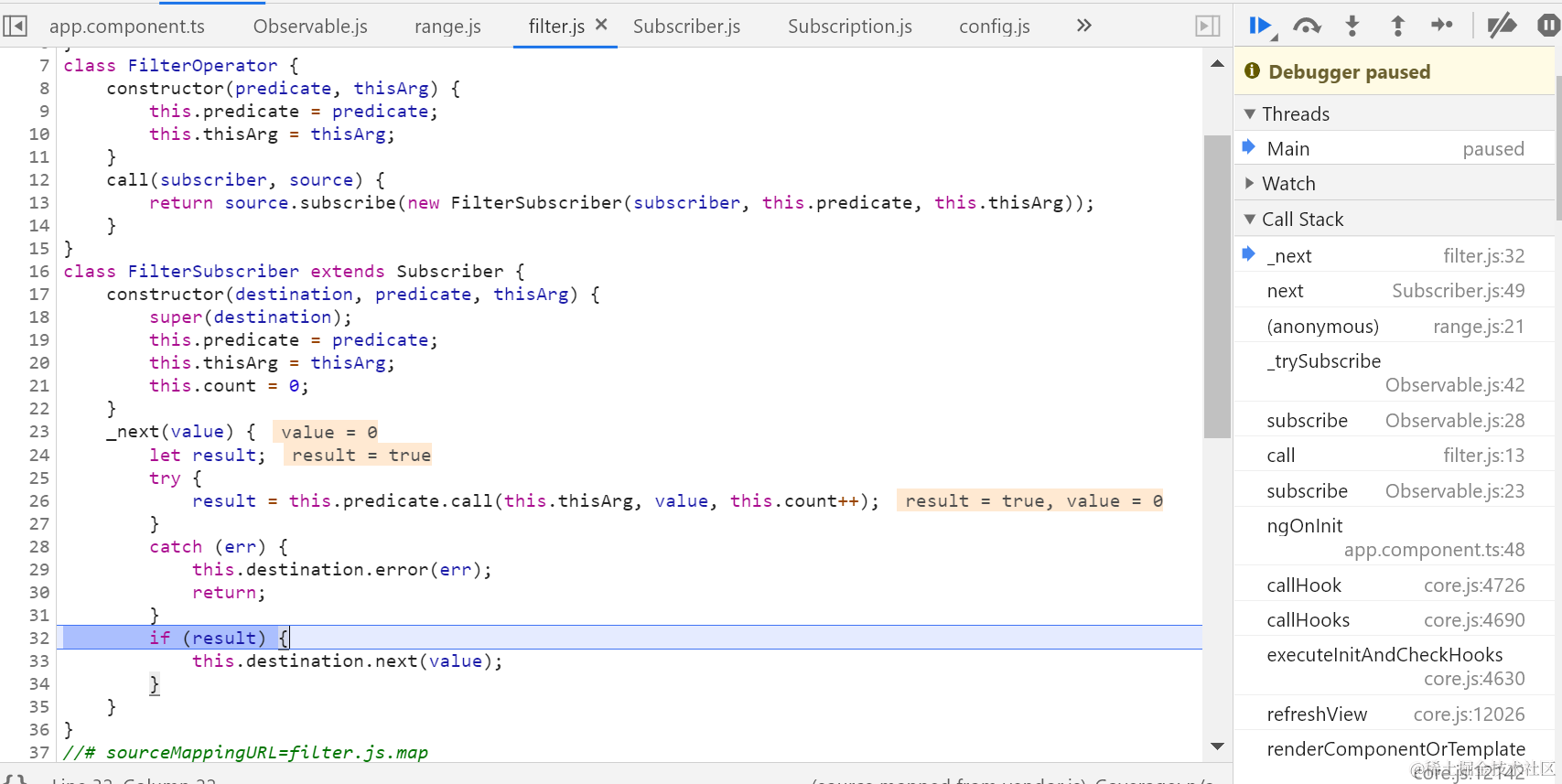Select the callHooks core.js:4690 frame
Image resolution: width=1562 pixels, height=784 pixels.
1395,619
